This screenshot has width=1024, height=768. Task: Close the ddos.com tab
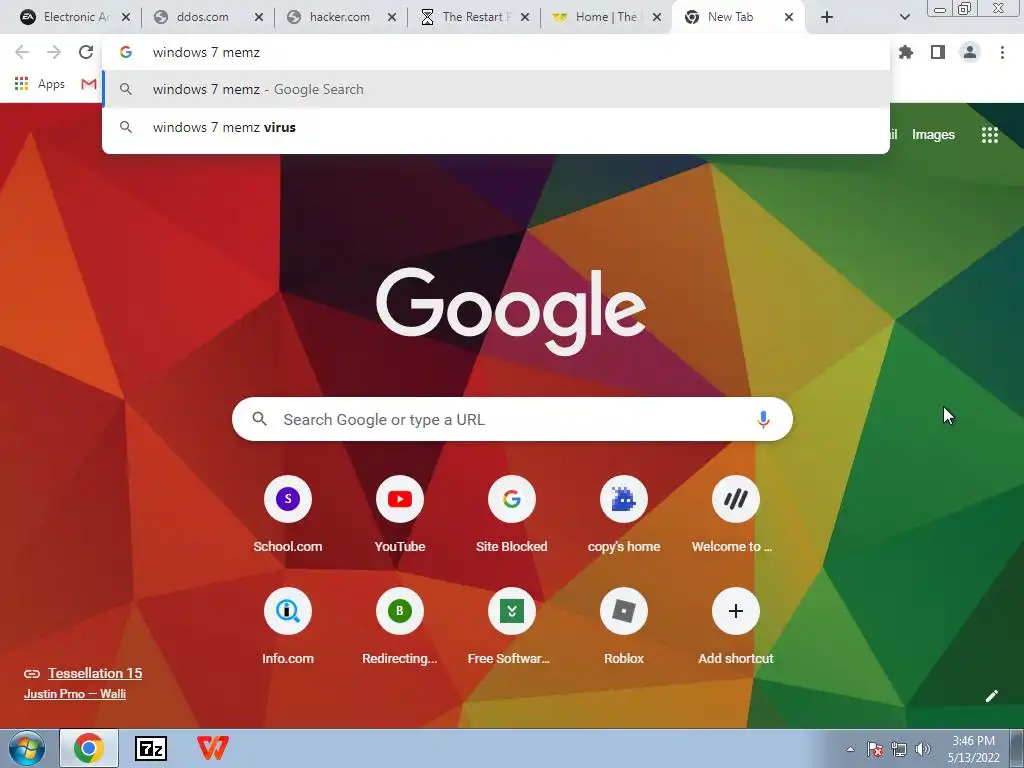(259, 17)
